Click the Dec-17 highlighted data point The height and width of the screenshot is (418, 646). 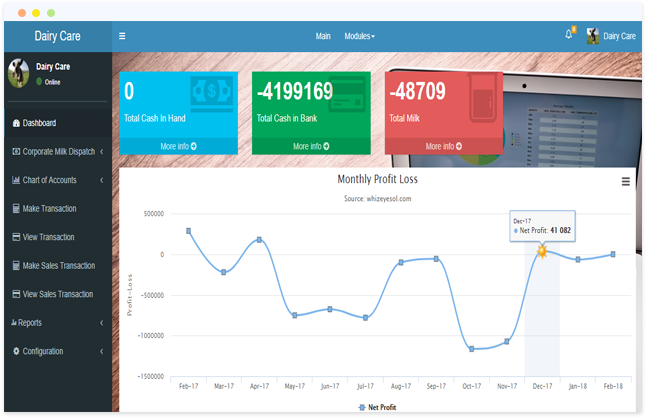[542, 251]
